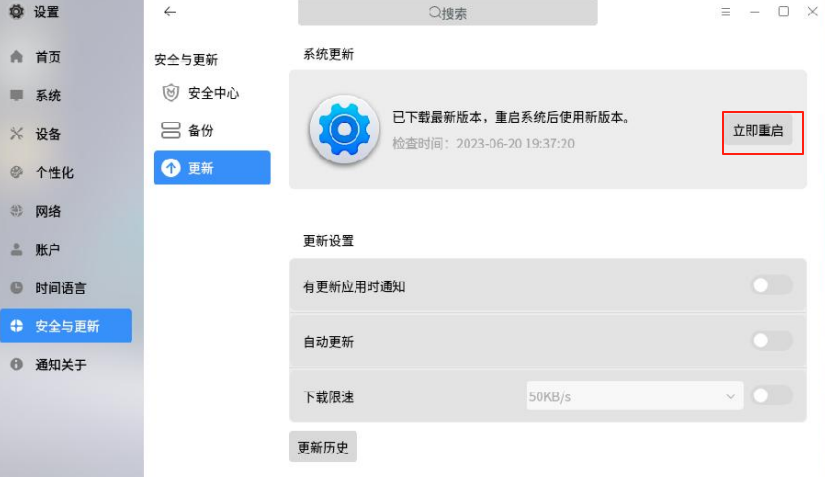Select the 系统 monitor icon
Viewport: 825px width, 477px height.
[16, 95]
